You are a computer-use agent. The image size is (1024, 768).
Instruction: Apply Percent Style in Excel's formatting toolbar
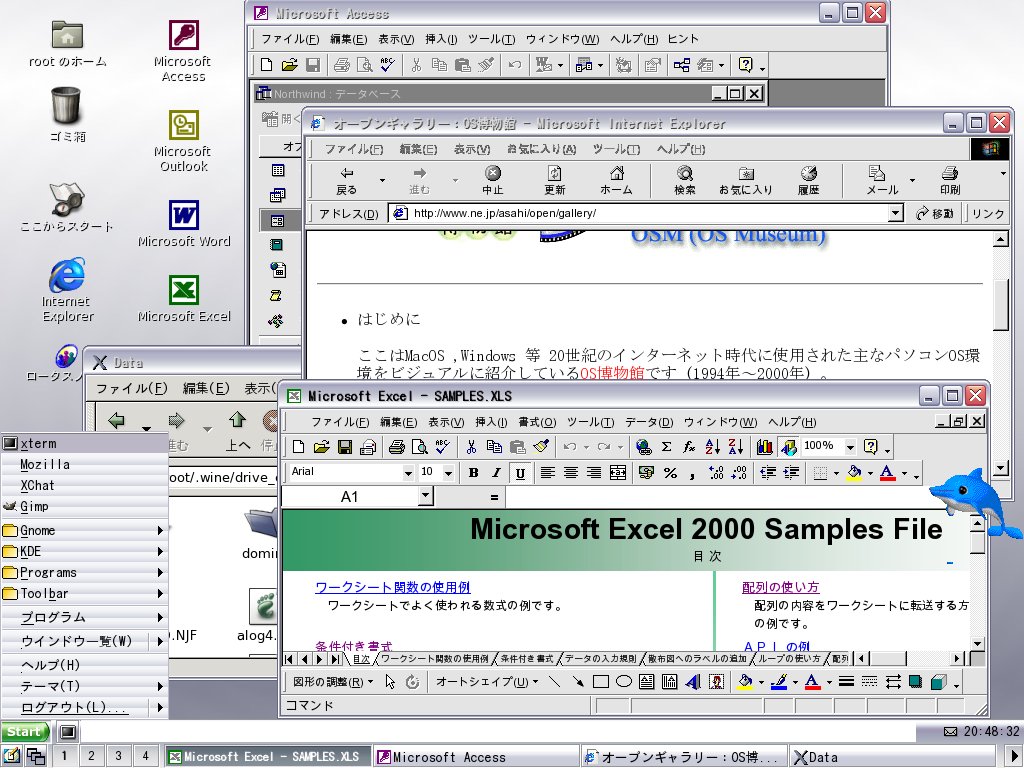click(x=670, y=473)
